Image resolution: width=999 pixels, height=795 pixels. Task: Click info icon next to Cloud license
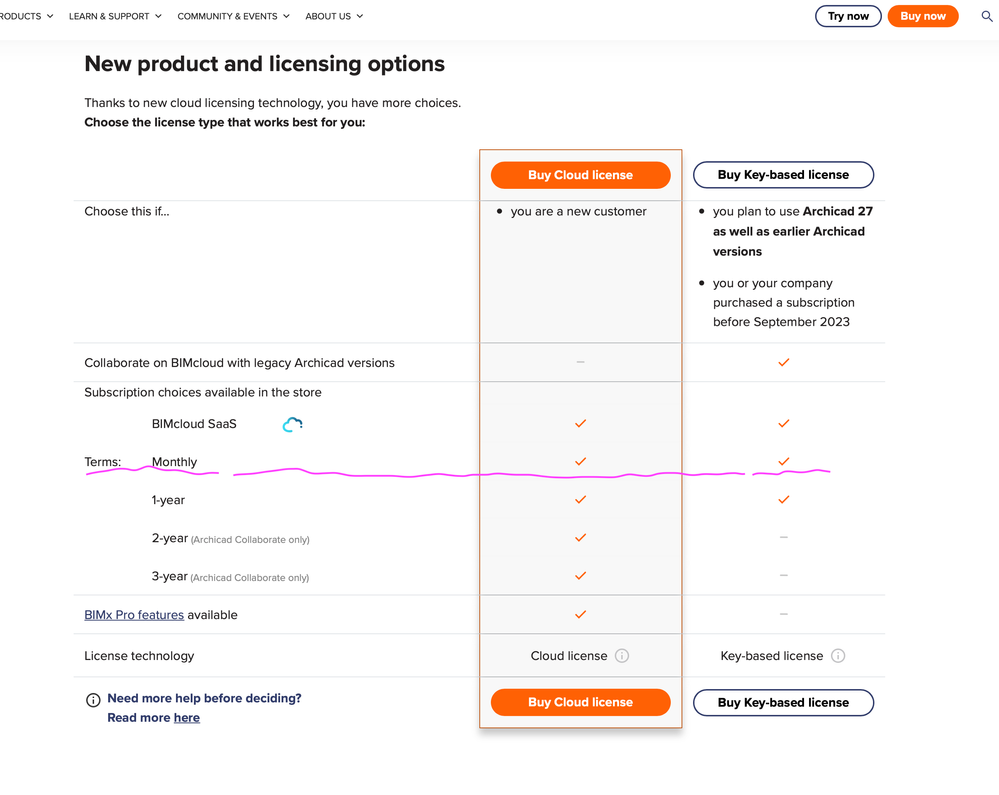click(622, 656)
